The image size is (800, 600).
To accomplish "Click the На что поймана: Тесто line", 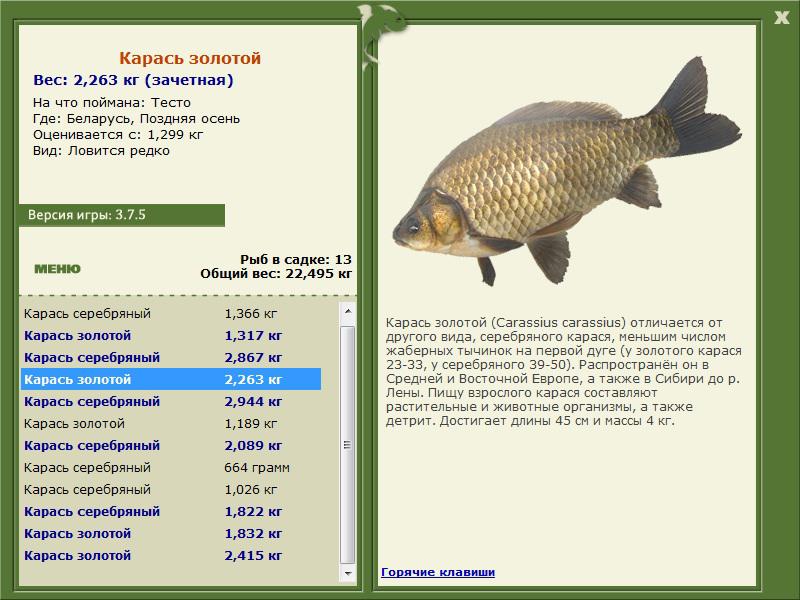I will pos(112,103).
